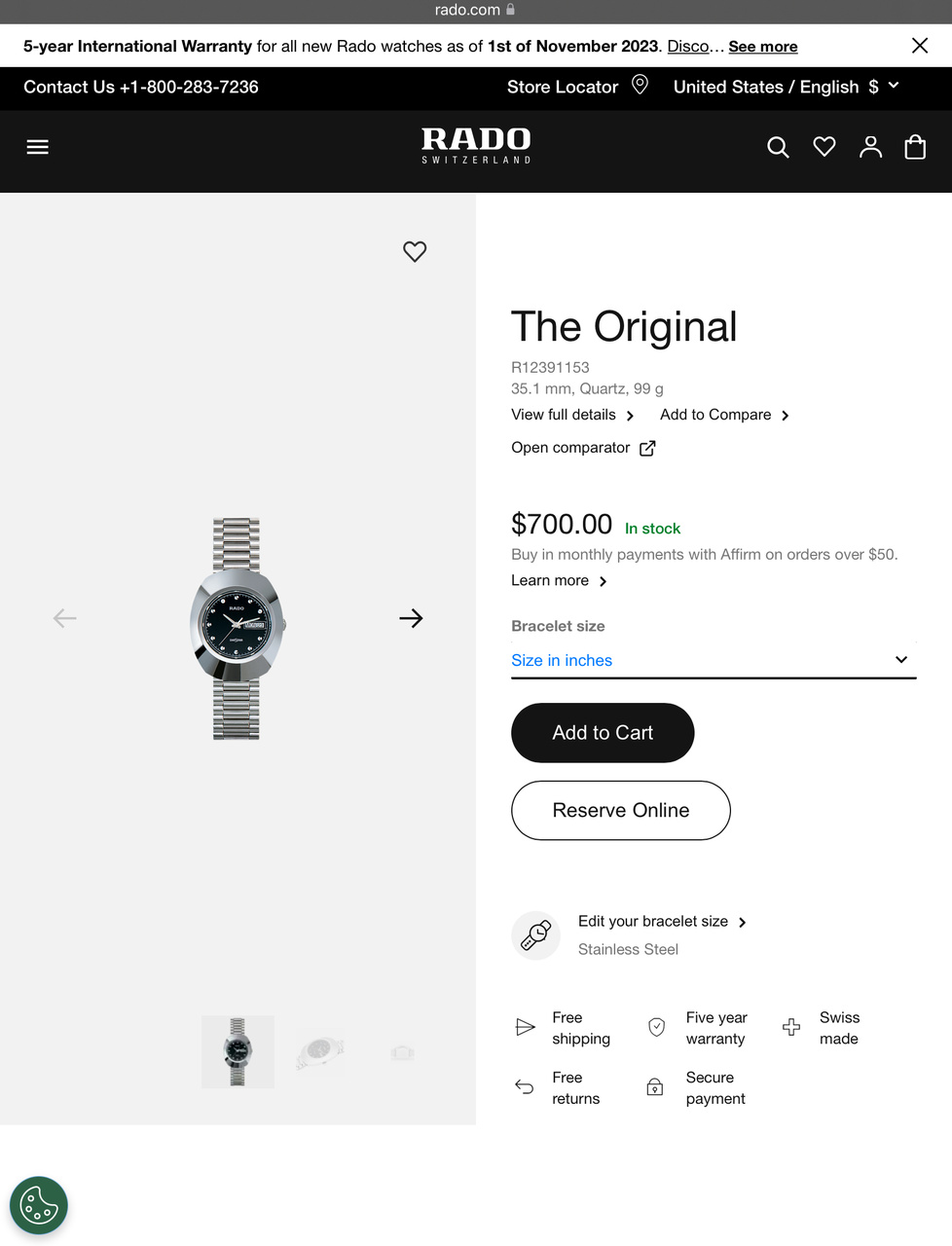
Task: Click Add to Compare link
Action: click(724, 415)
